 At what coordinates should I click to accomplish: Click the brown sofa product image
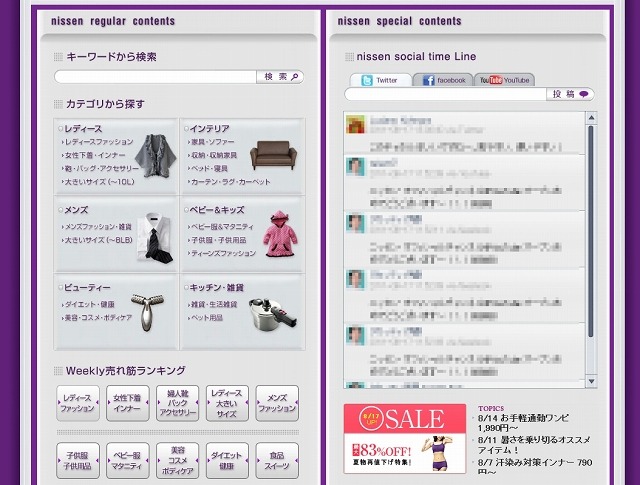pyautogui.click(x=273, y=155)
